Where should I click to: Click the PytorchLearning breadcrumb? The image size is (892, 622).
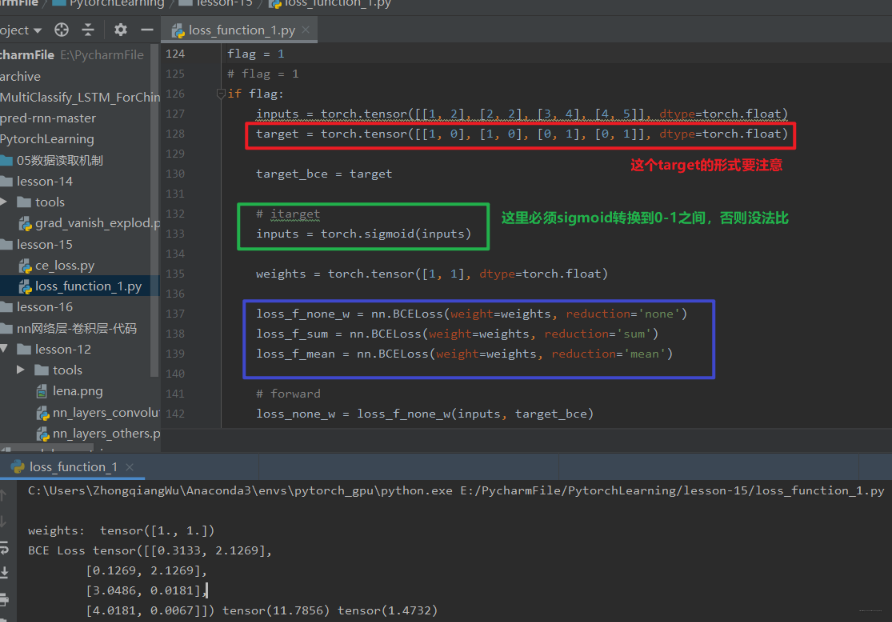tap(117, 3)
